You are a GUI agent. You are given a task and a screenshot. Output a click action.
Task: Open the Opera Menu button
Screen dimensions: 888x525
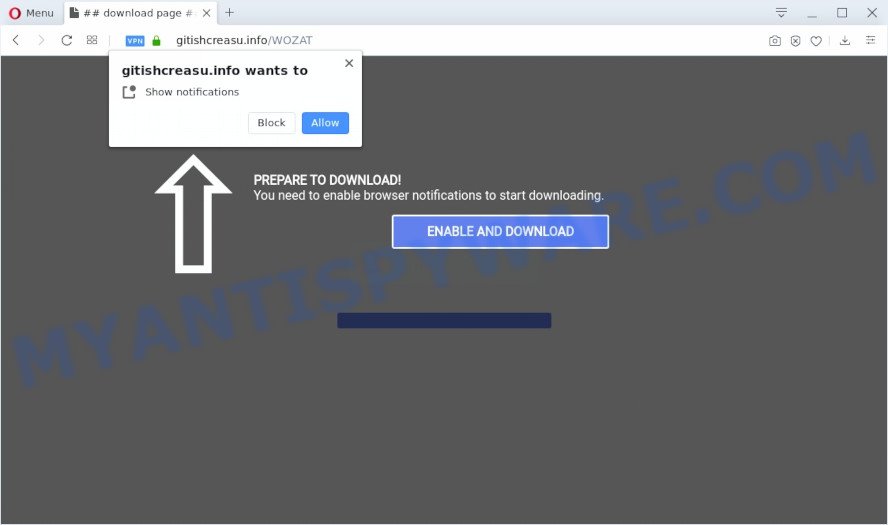(31, 13)
